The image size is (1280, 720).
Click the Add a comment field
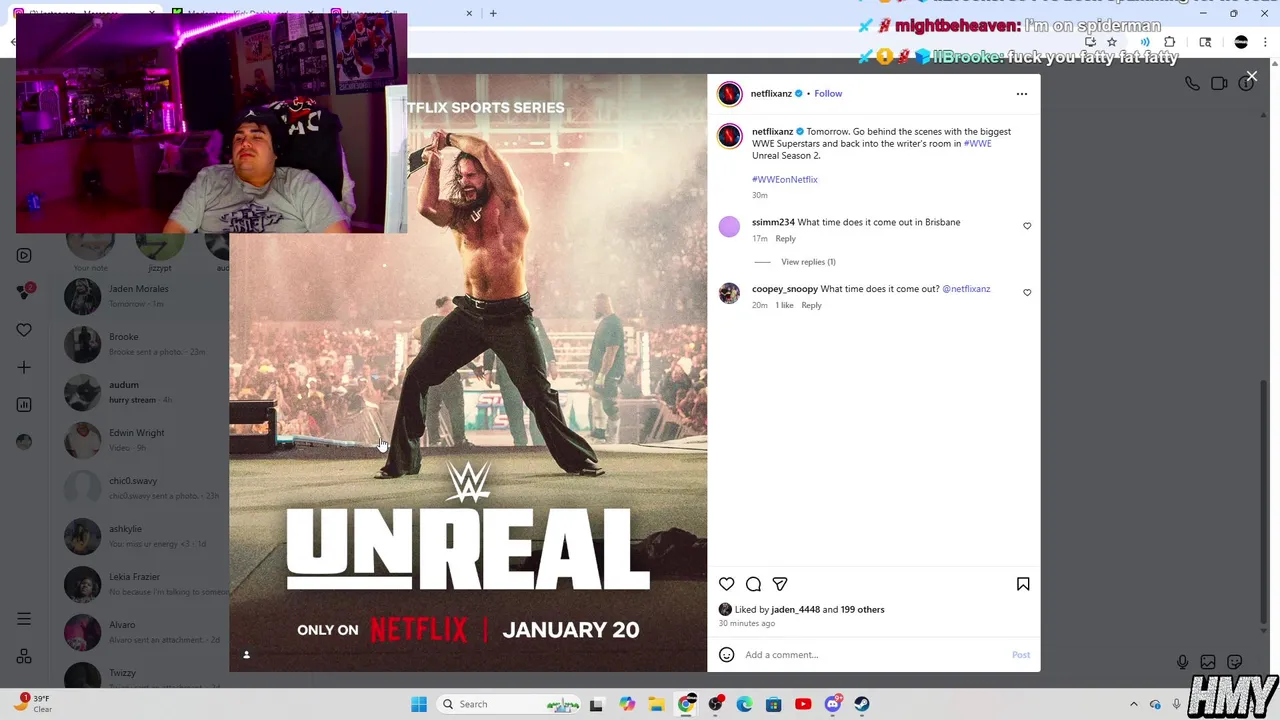[875, 655]
